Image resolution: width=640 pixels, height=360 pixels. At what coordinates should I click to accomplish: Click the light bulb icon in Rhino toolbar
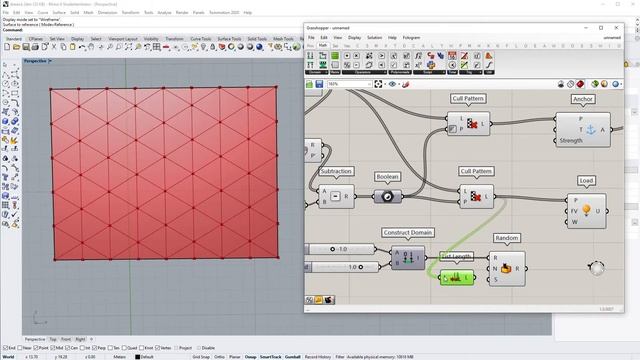click(204, 47)
